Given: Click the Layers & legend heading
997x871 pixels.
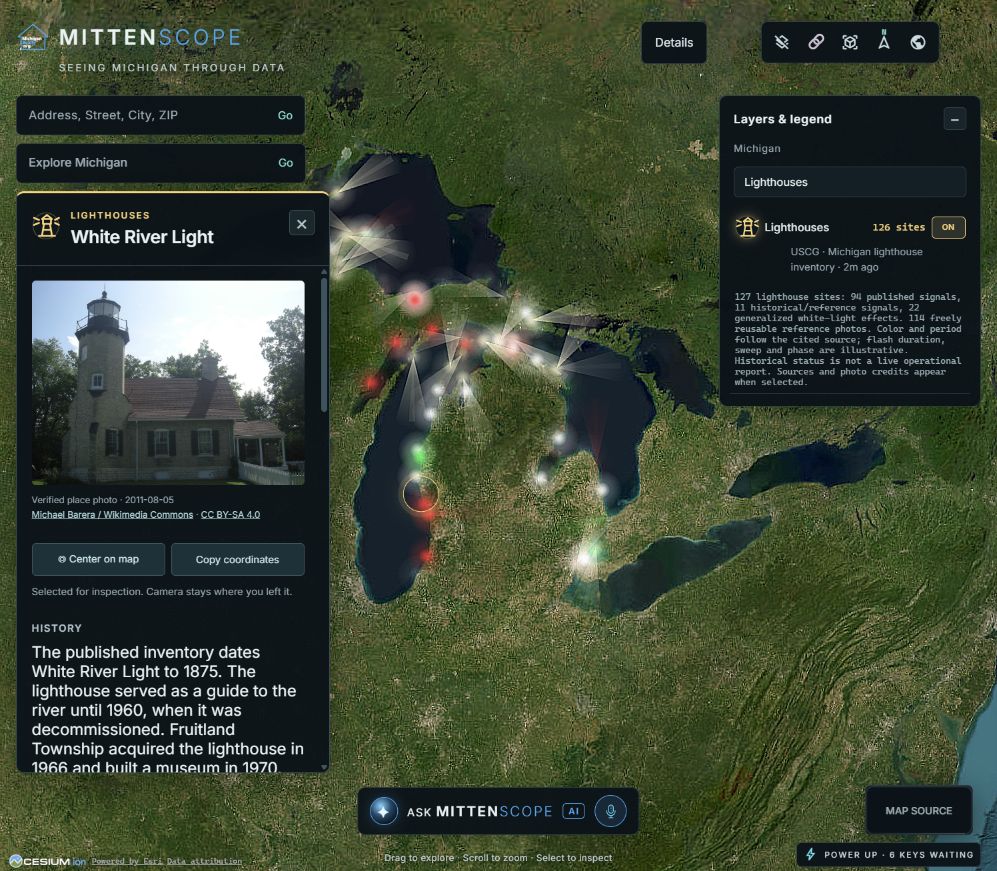Looking at the screenshot, I should 782,119.
